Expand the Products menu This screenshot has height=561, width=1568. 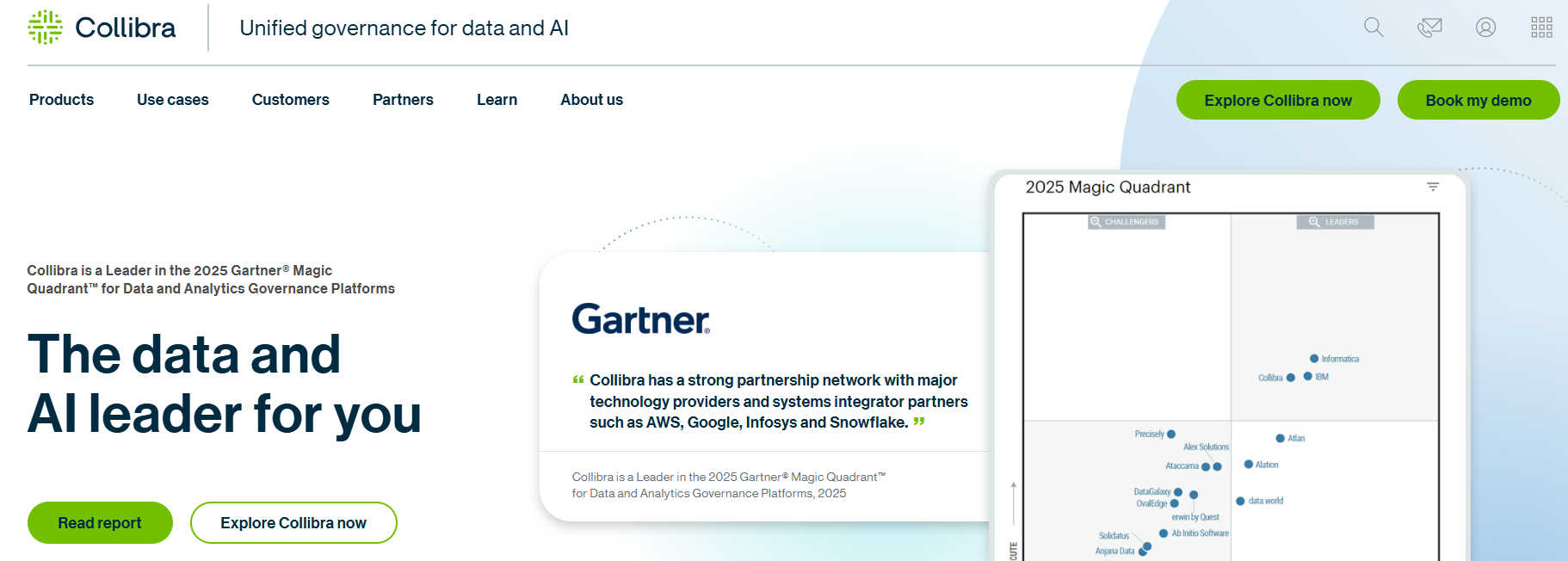pos(61,100)
